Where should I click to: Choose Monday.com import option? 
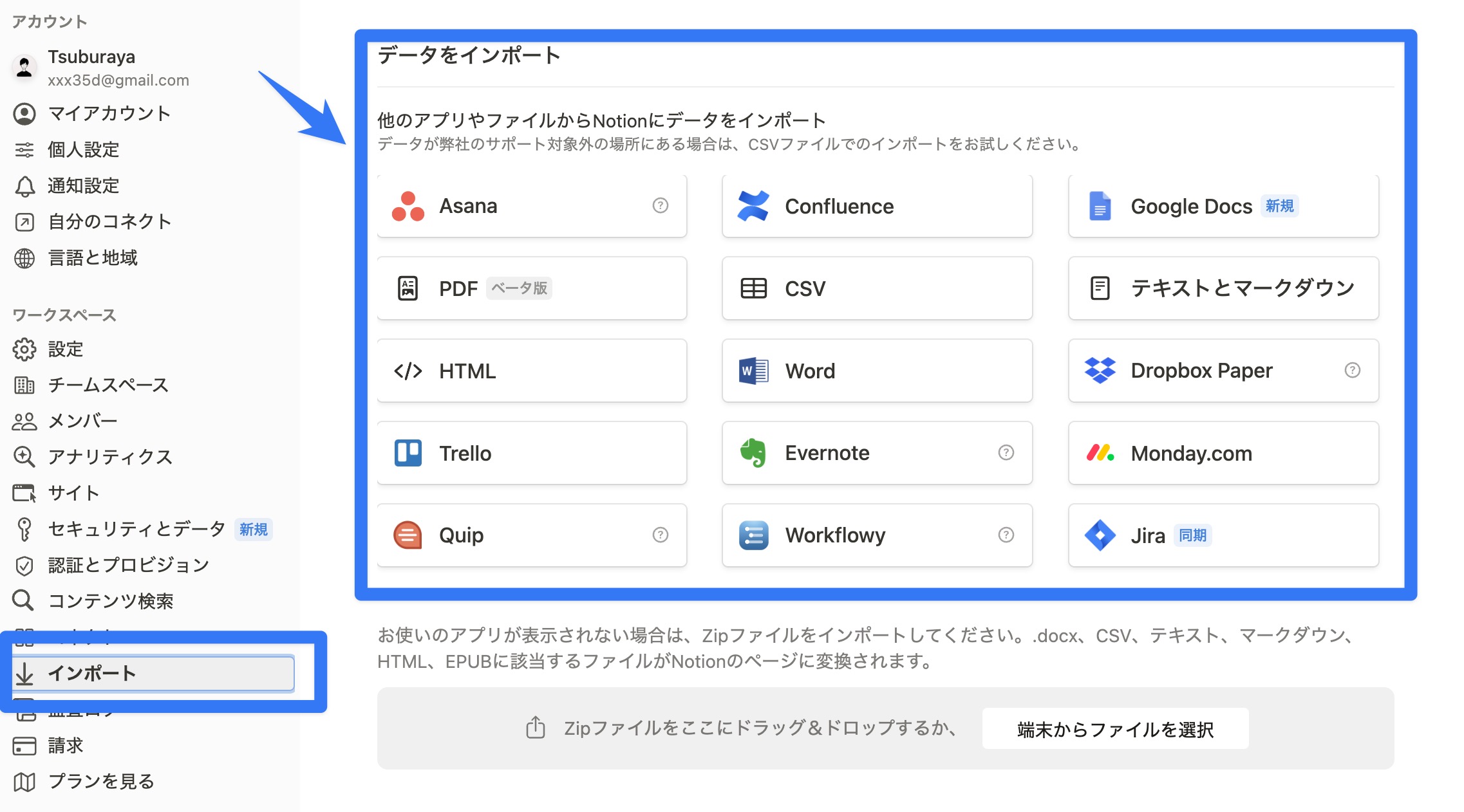1223,453
